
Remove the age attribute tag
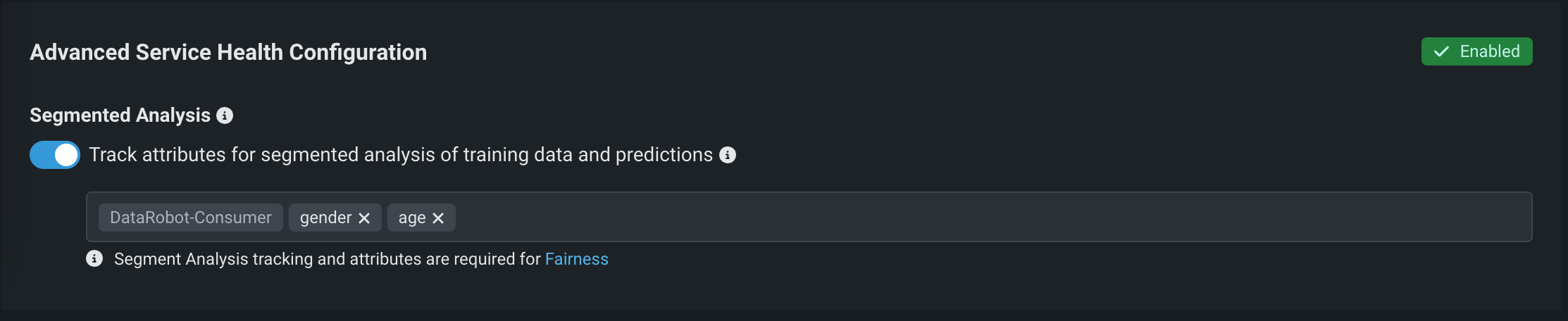pos(438,218)
